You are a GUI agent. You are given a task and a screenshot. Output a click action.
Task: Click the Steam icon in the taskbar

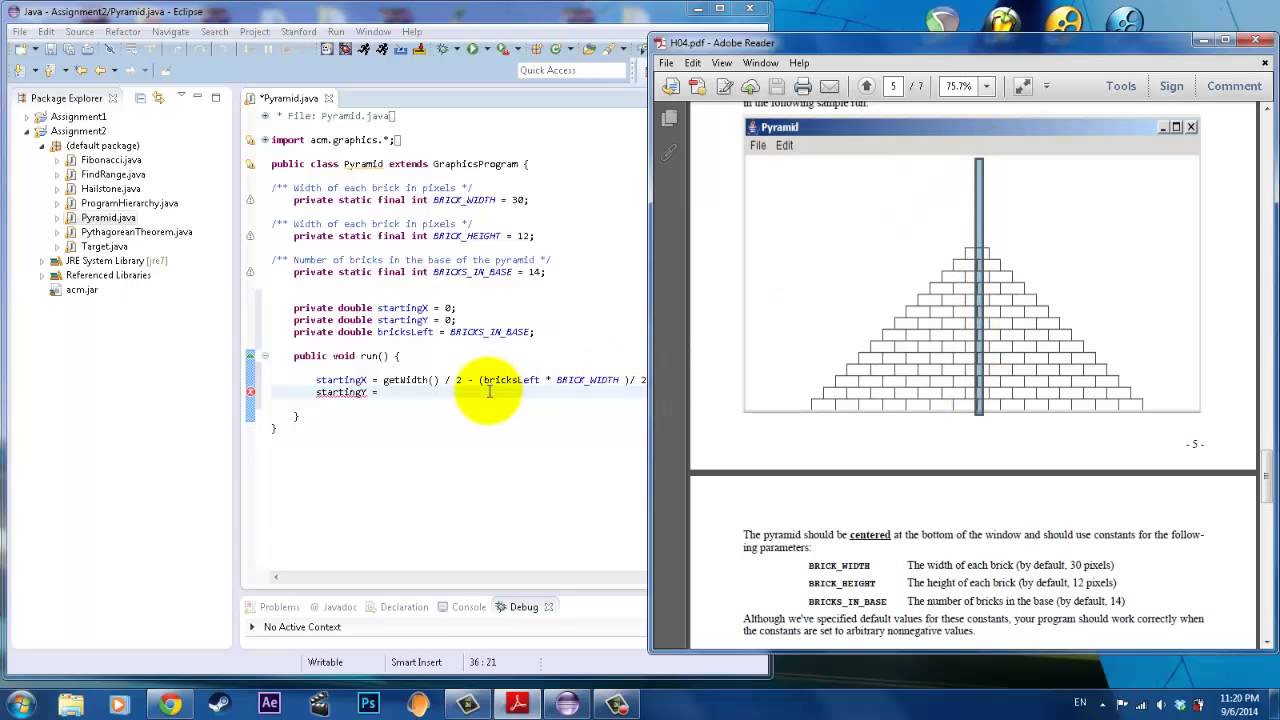pos(219,703)
